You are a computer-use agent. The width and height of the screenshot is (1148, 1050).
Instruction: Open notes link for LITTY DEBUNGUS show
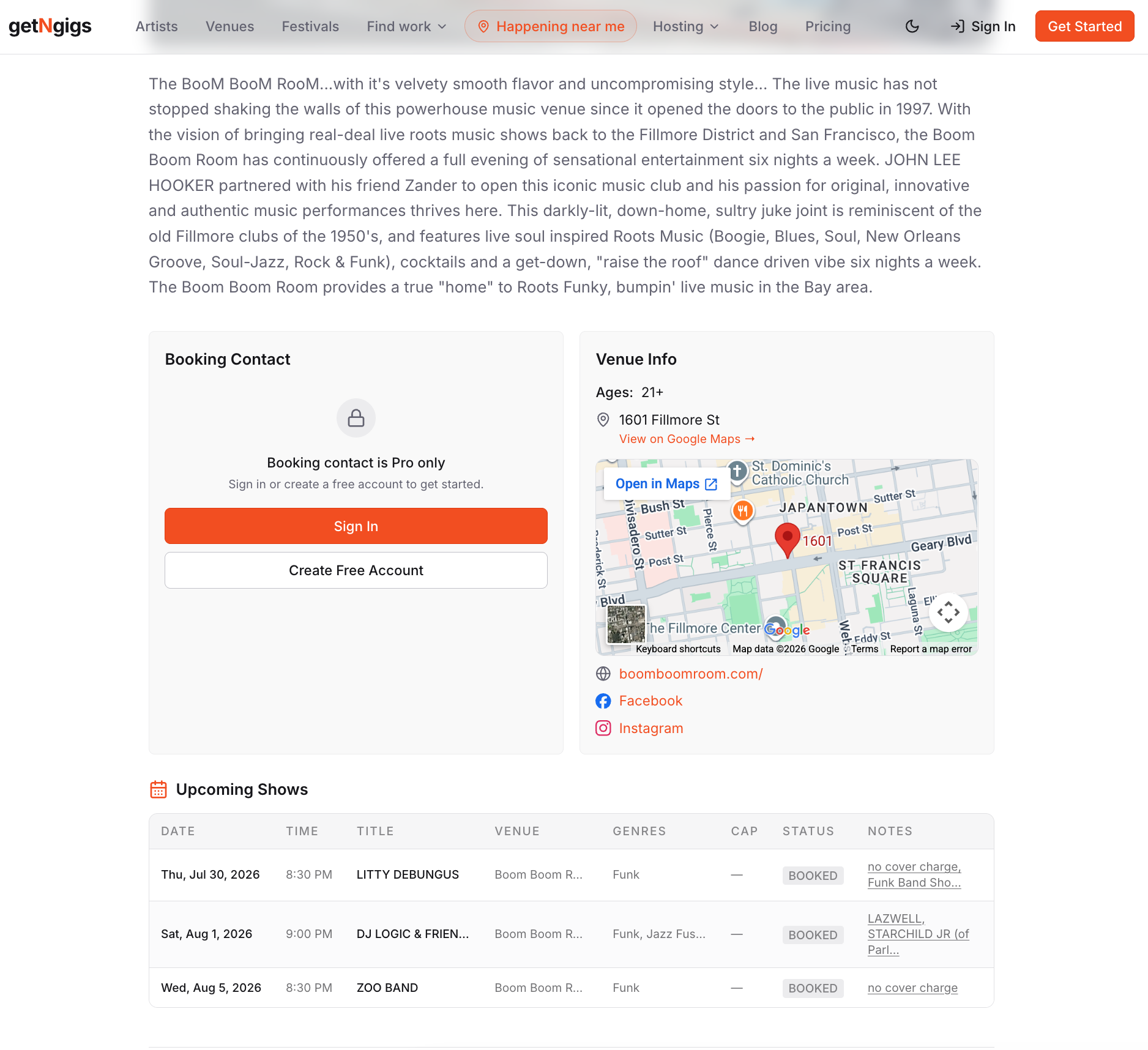click(x=914, y=875)
